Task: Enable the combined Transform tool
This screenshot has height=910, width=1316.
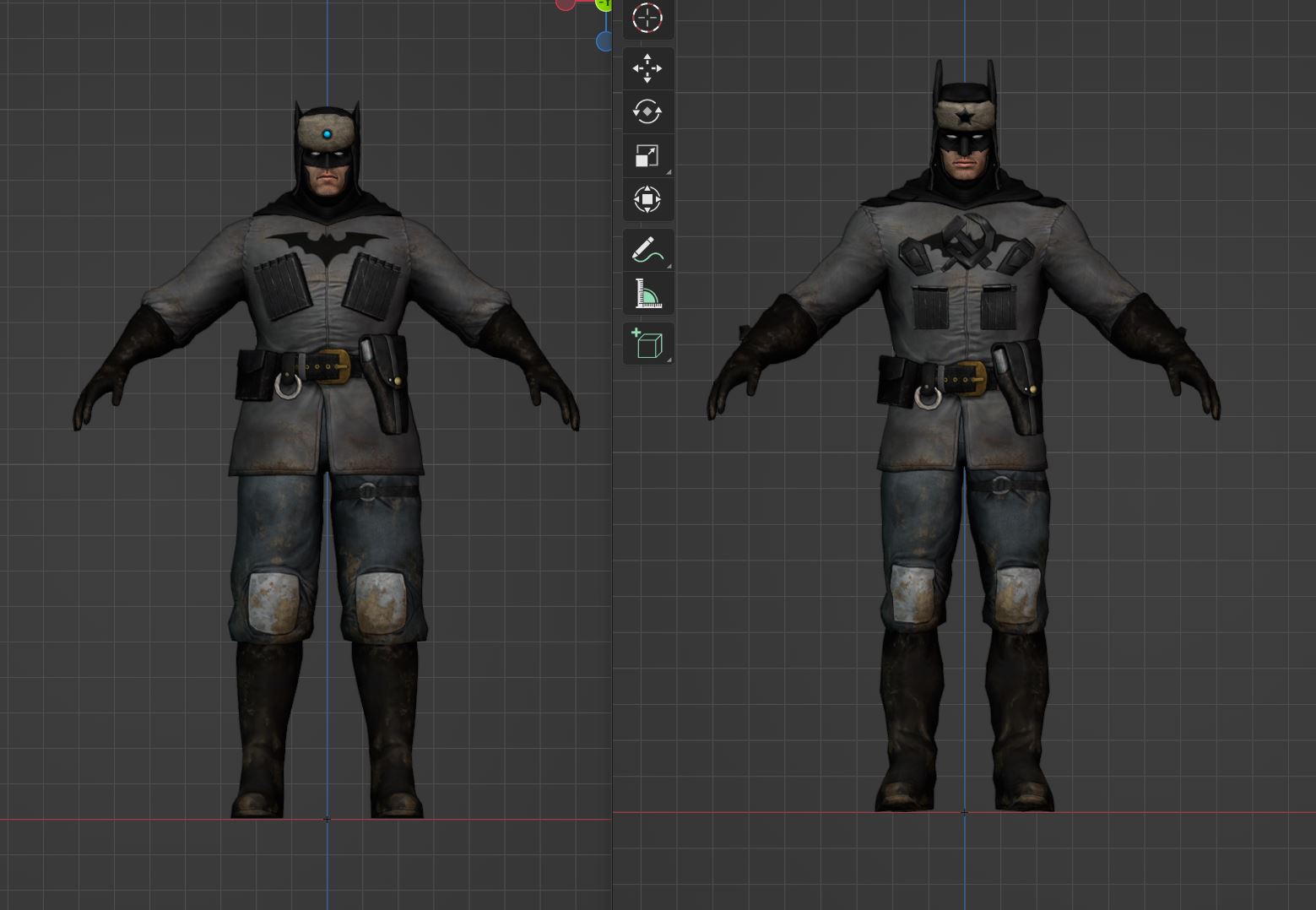Action: point(647,200)
